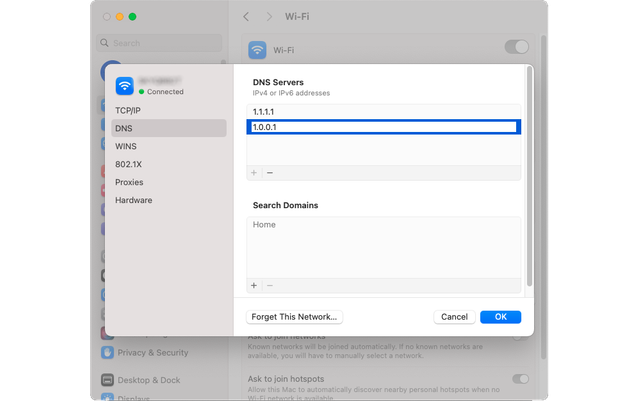Image resolution: width=640 pixels, height=401 pixels.
Task: Click the Privacy & Security sidebar icon
Action: [107, 352]
